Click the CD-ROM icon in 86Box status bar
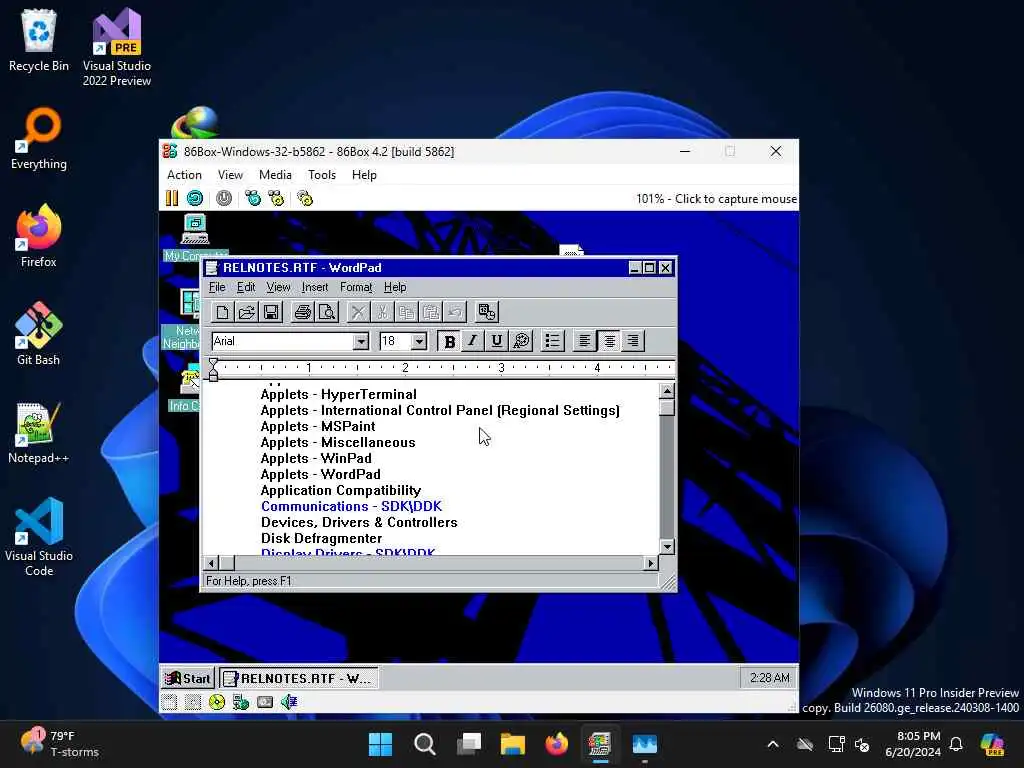Image resolution: width=1024 pixels, height=768 pixels. click(x=217, y=702)
